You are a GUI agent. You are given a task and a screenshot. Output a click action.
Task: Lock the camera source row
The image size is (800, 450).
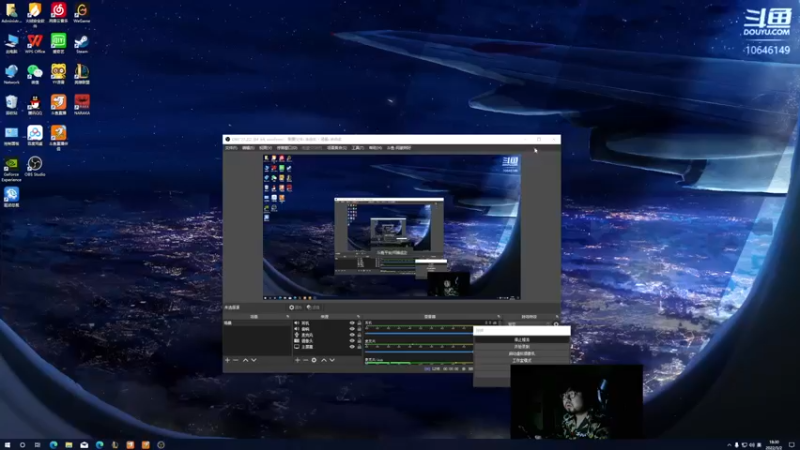[x=359, y=341]
